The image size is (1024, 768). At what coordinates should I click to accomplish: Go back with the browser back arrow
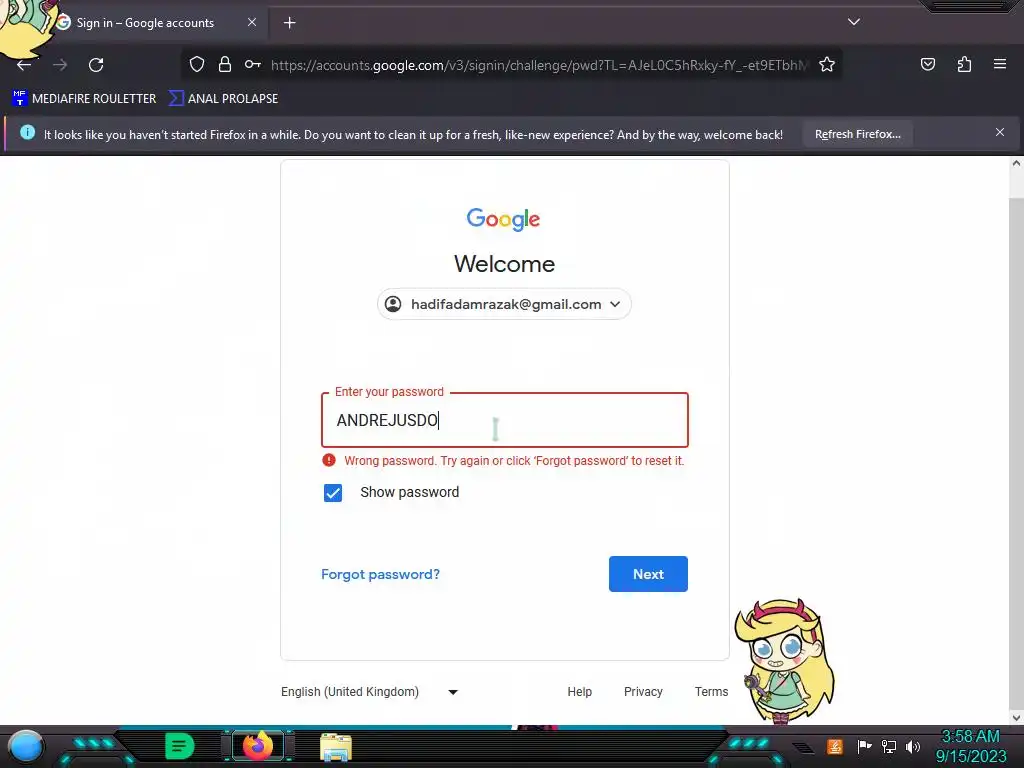point(24,65)
